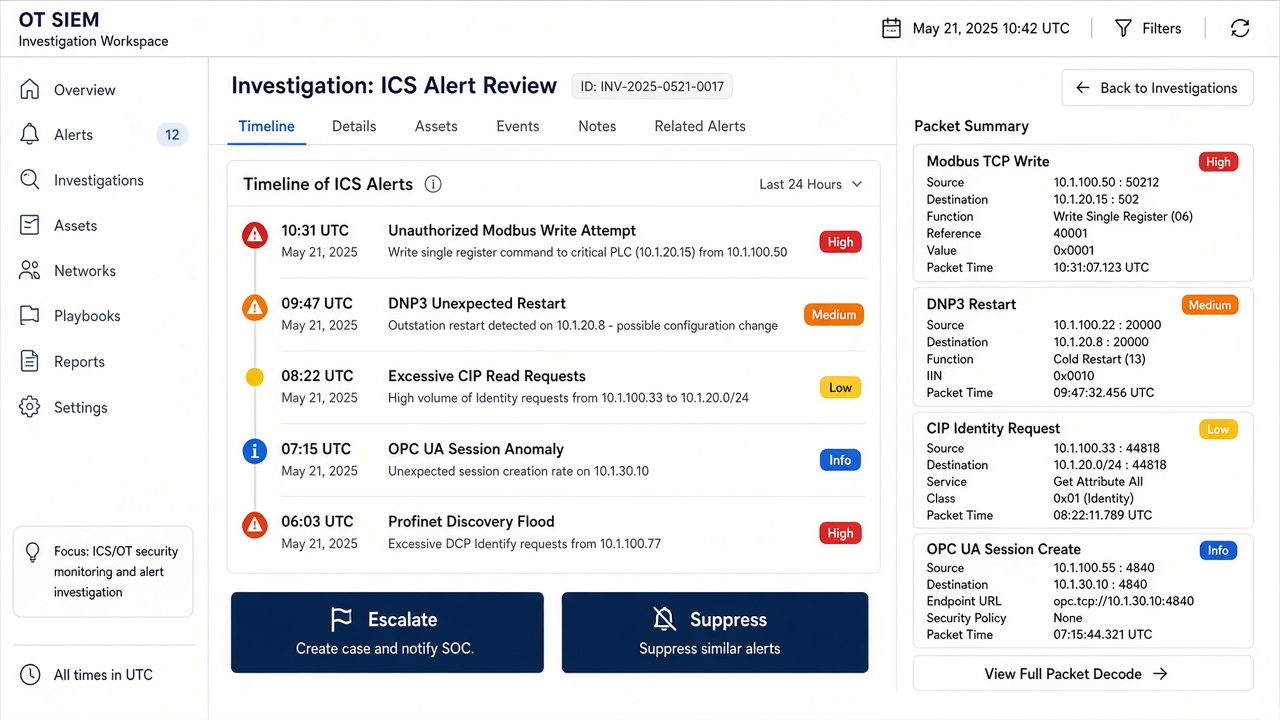The width and height of the screenshot is (1280, 720).
Task: Select the Timeline tab
Action: click(266, 126)
